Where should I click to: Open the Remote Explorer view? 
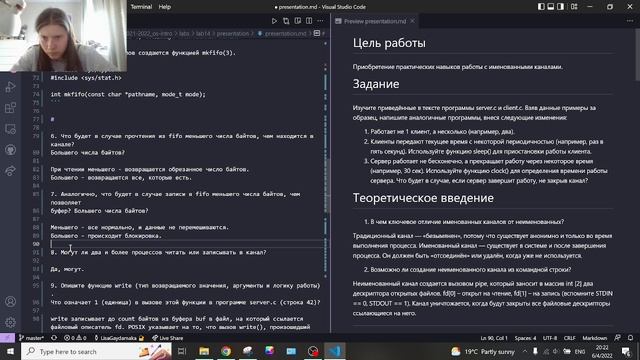pos(11,129)
